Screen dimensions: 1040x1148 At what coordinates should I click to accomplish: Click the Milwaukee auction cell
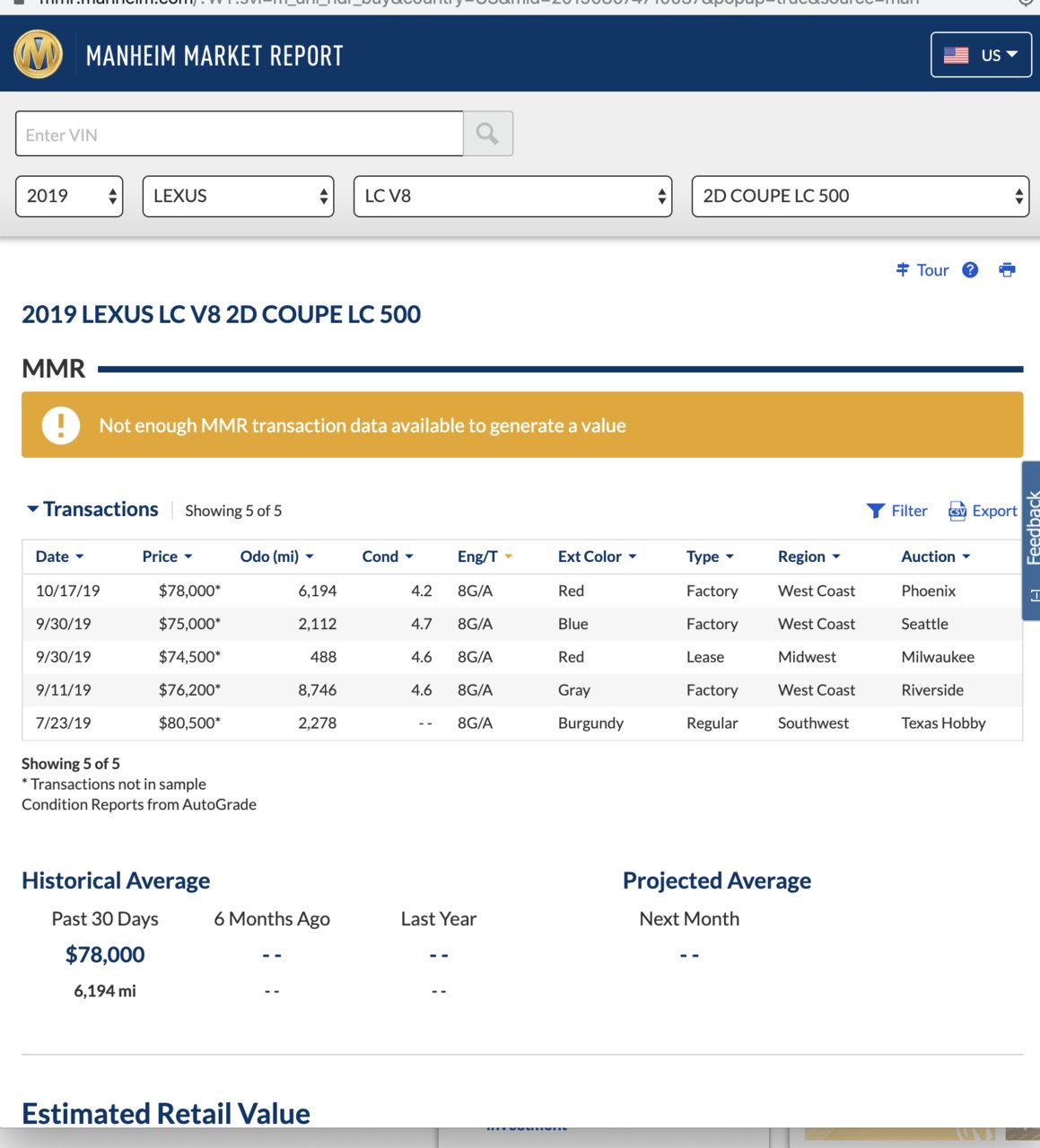(x=937, y=657)
